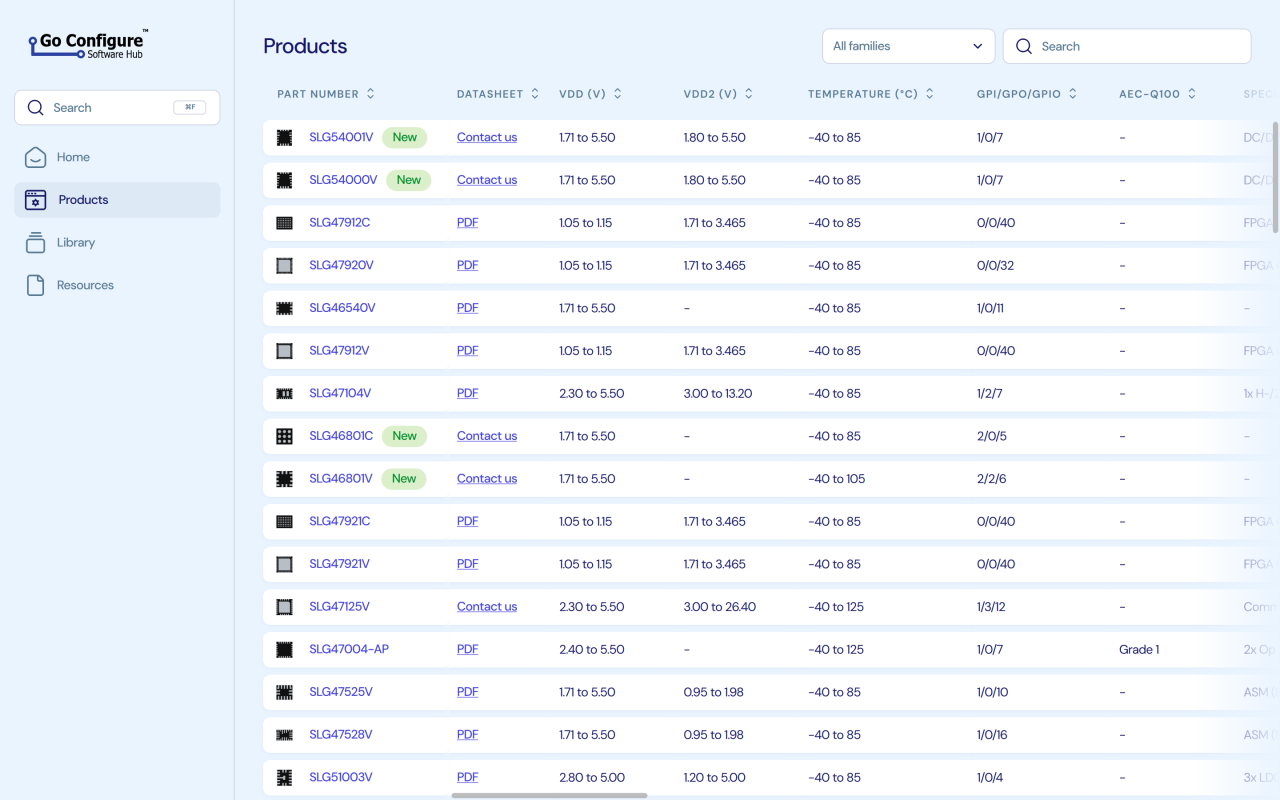Viewport: 1280px width, 800px height.
Task: Open the All families dropdown
Action: [x=908, y=46]
